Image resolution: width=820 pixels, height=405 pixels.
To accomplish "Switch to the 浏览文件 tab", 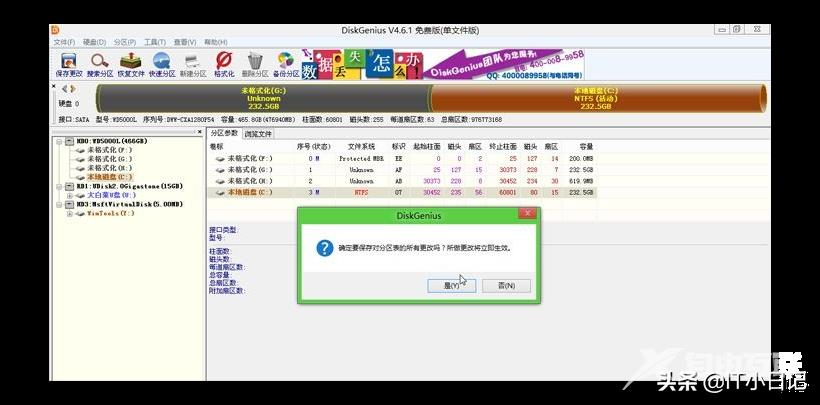I will (258, 134).
